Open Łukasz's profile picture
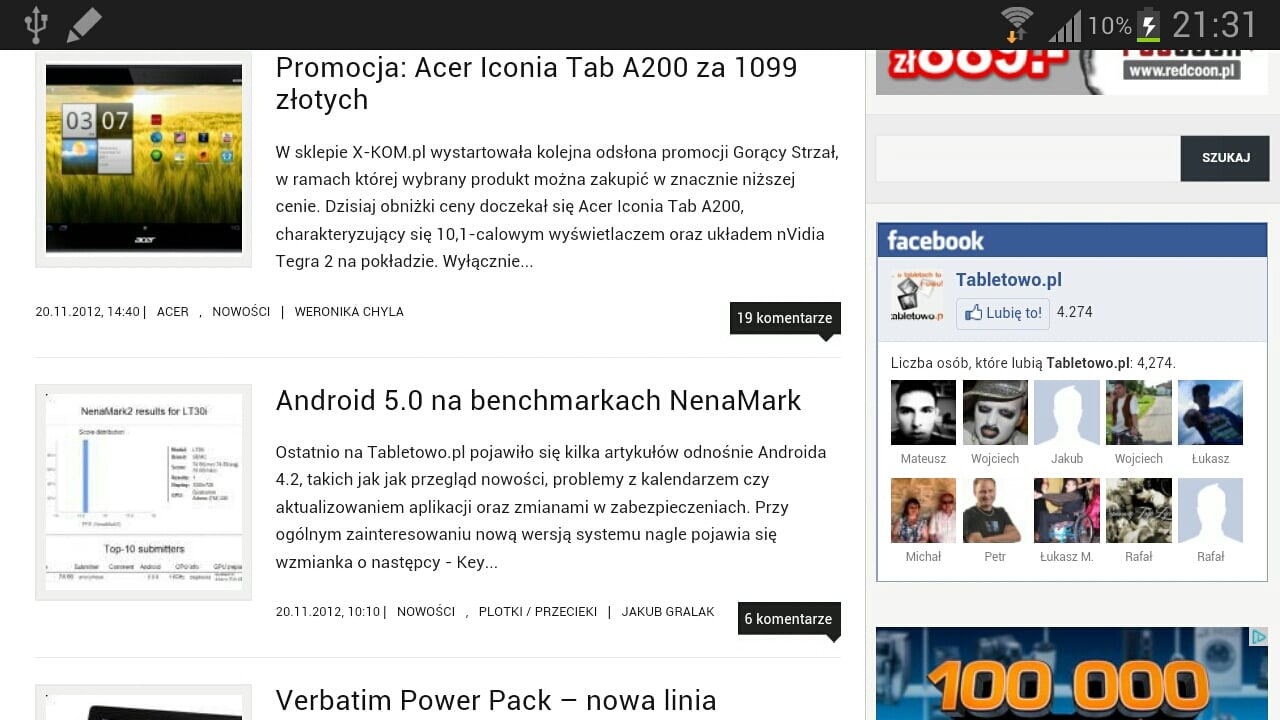The height and width of the screenshot is (720, 1280). (x=1211, y=412)
